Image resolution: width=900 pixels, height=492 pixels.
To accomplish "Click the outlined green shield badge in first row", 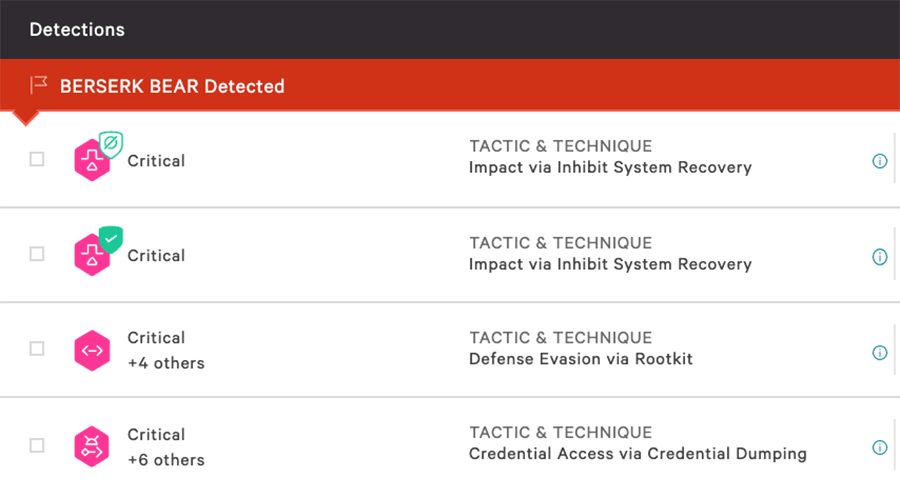I will pyautogui.click(x=111, y=145).
